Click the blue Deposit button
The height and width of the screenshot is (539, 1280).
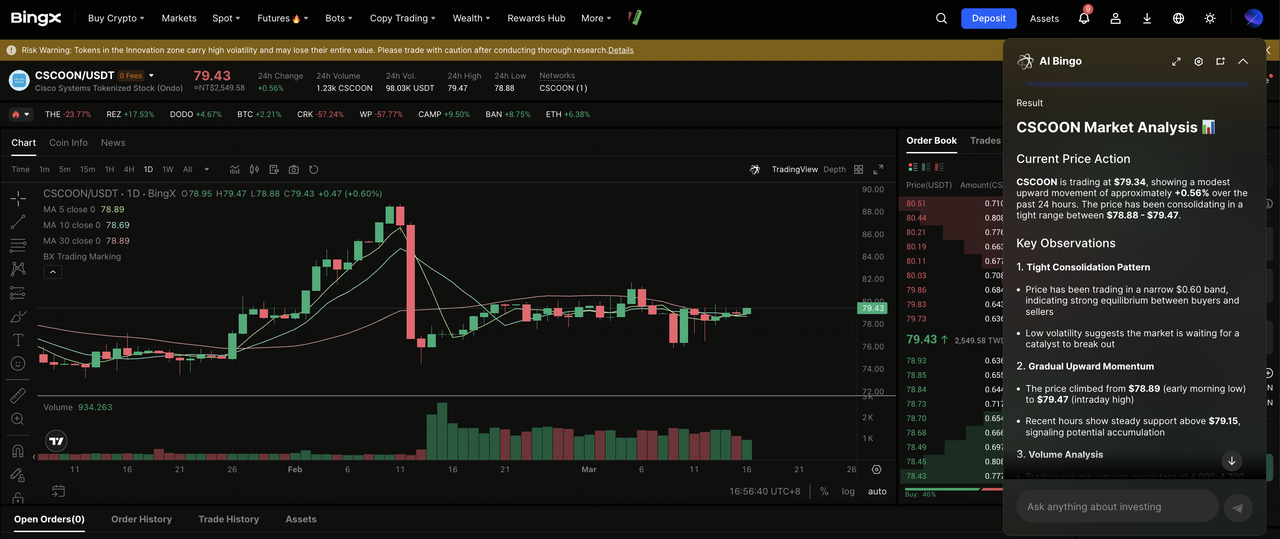click(x=988, y=18)
